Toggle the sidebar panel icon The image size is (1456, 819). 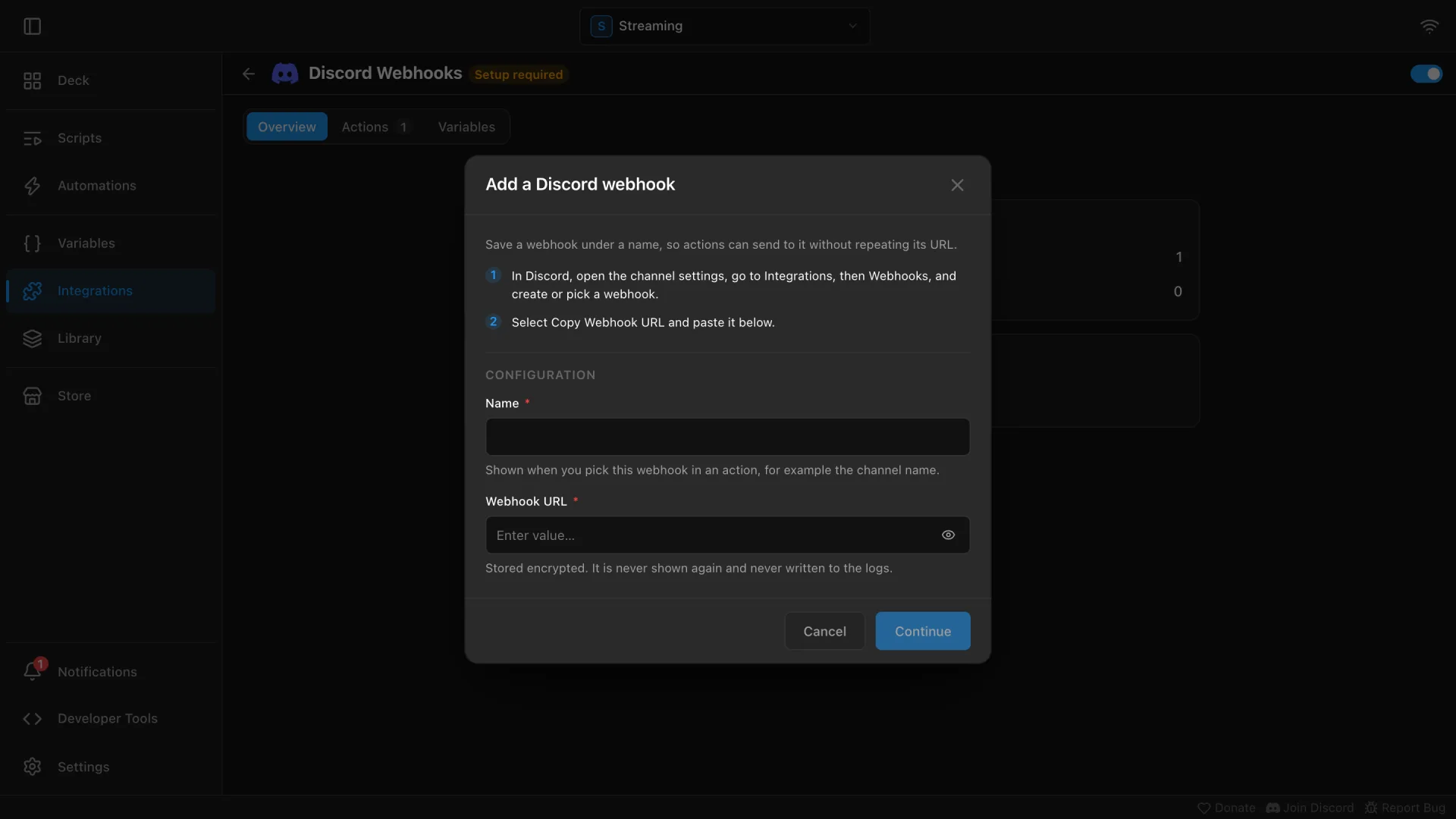[32, 27]
